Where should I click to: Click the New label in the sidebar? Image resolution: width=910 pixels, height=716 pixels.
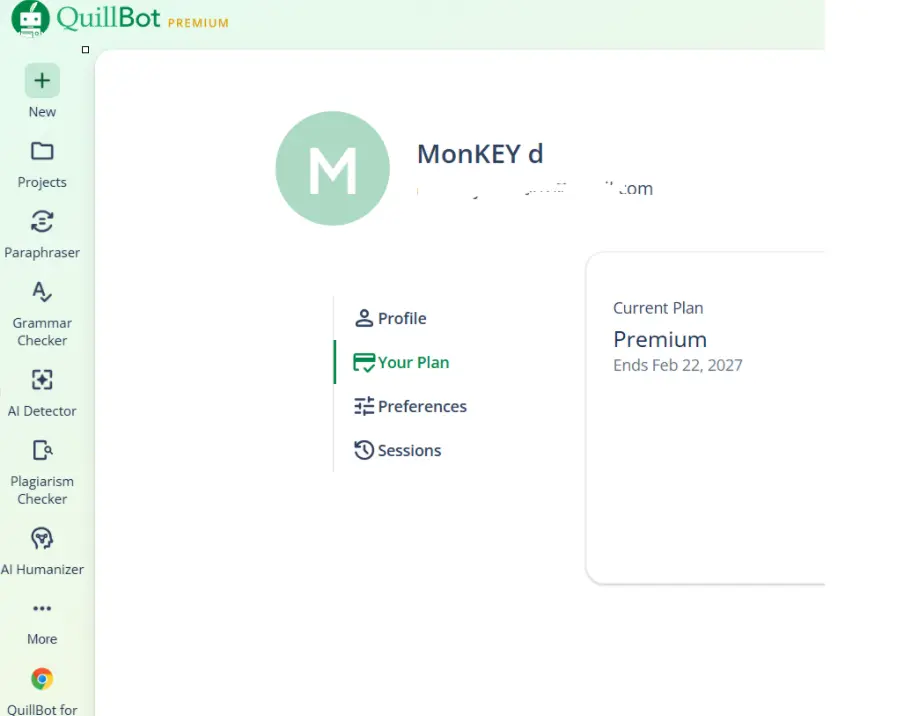click(42, 112)
